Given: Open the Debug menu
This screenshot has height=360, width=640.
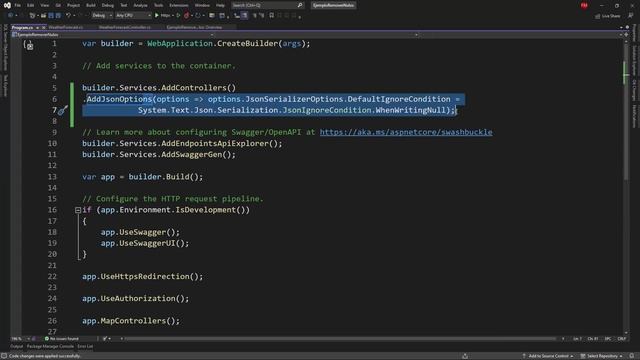Looking at the screenshot, I should [x=108, y=5].
